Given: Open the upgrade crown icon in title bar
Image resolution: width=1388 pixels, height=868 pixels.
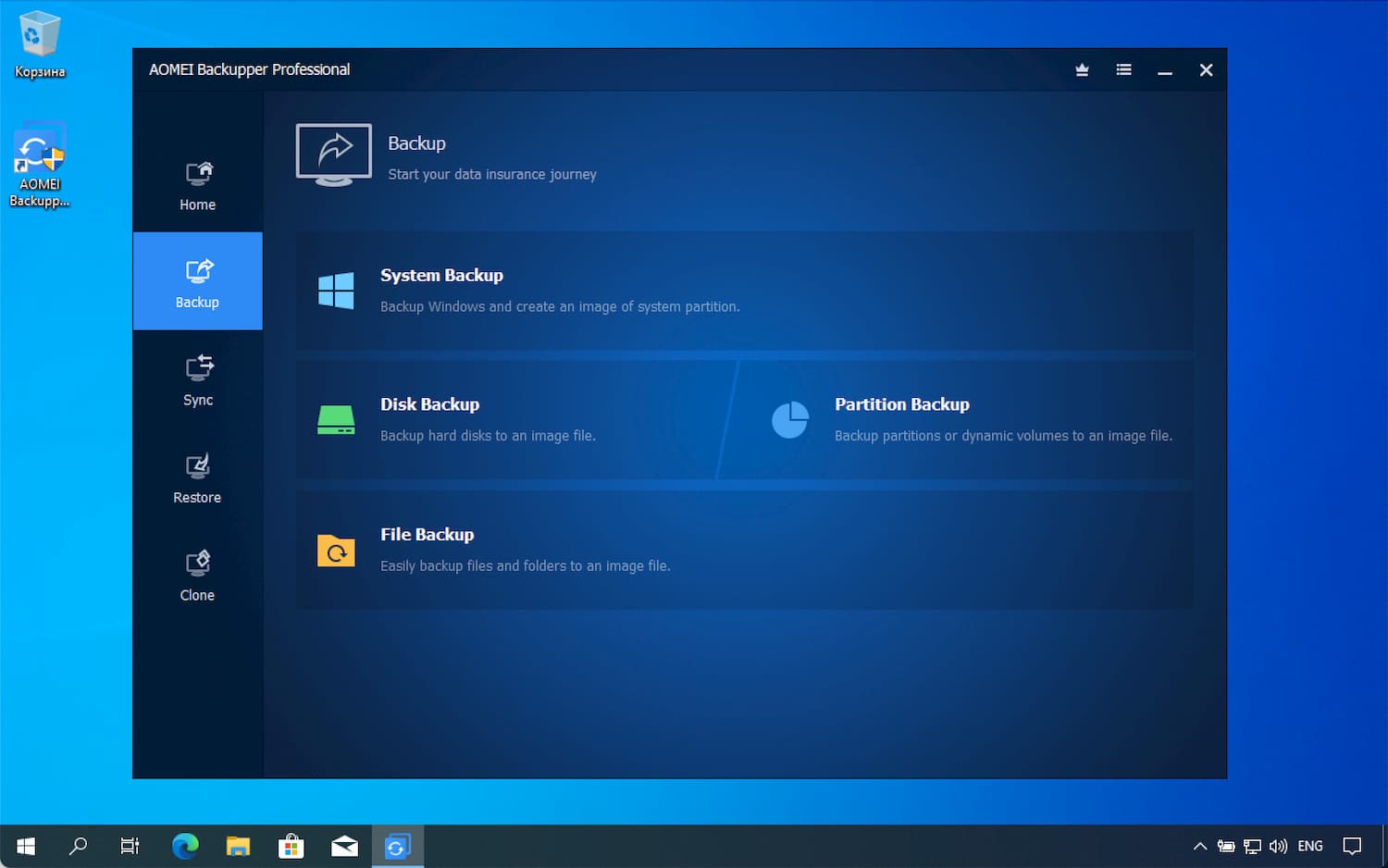Looking at the screenshot, I should tap(1082, 70).
